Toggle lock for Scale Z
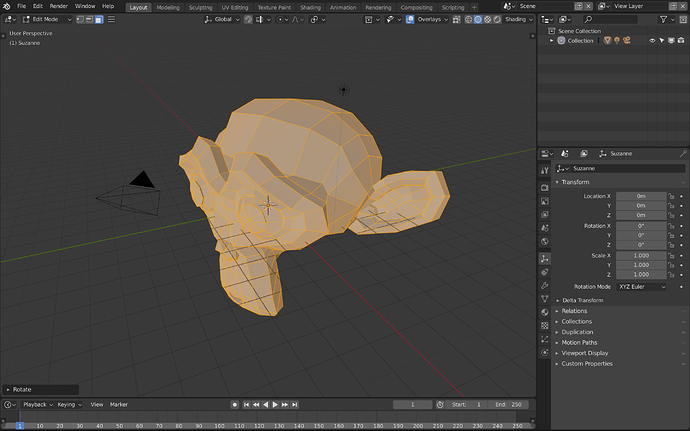 (672, 275)
